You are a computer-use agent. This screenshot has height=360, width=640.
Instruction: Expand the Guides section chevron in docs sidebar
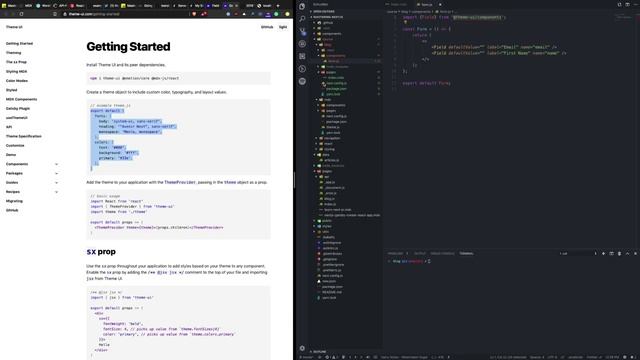point(56,182)
